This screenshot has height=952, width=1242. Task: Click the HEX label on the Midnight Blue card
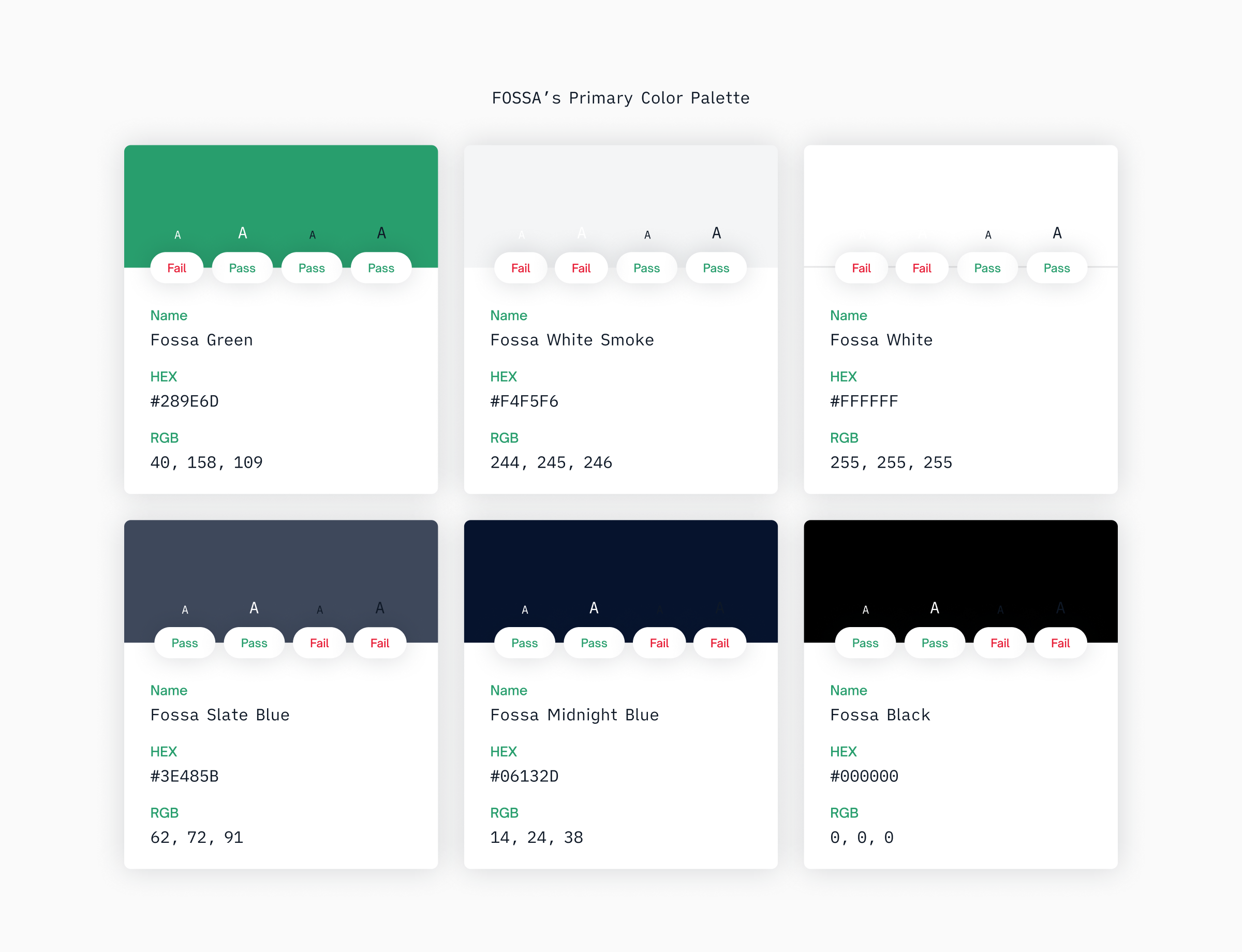pyautogui.click(x=504, y=752)
